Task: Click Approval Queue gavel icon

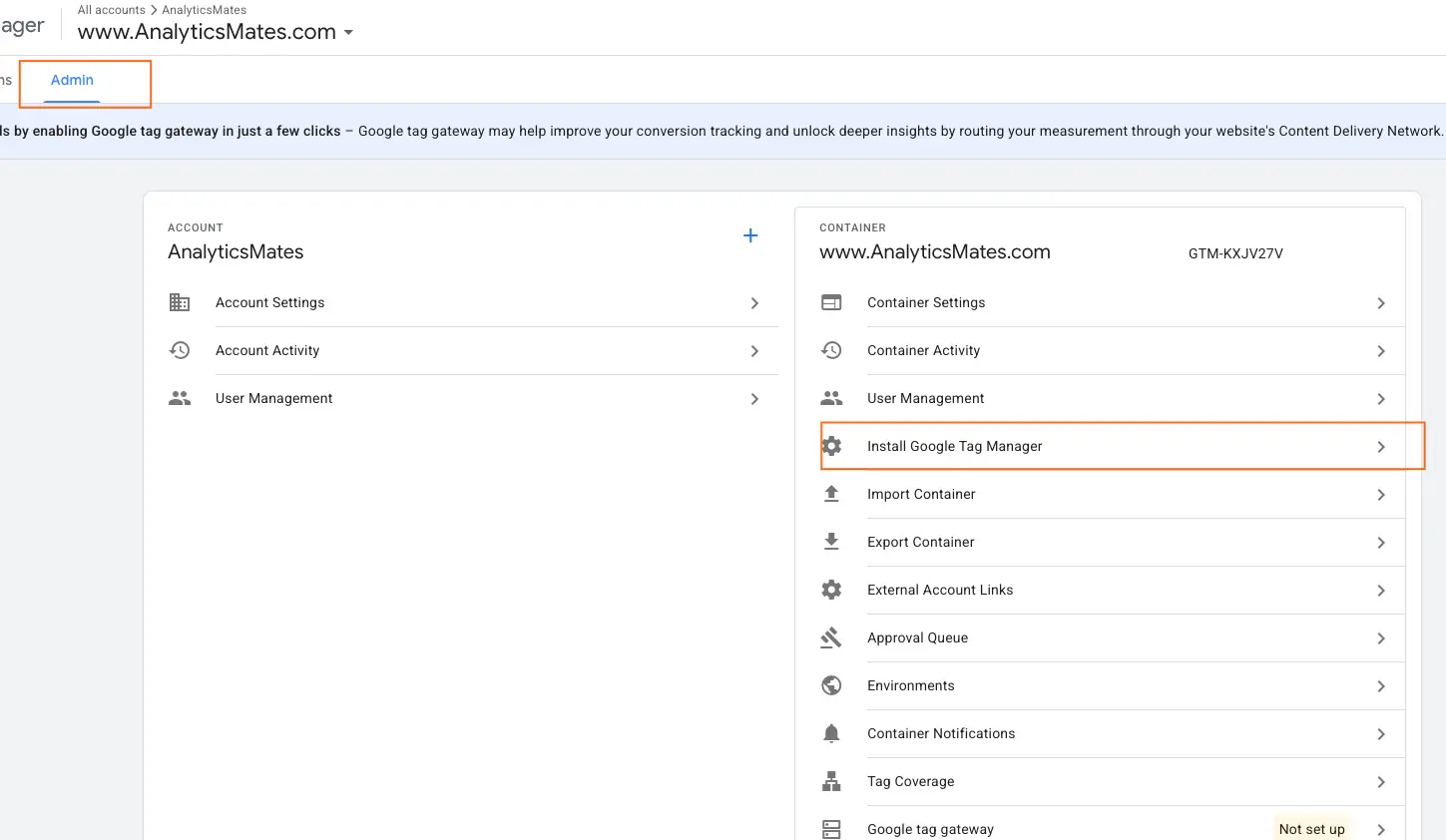Action: click(x=831, y=637)
